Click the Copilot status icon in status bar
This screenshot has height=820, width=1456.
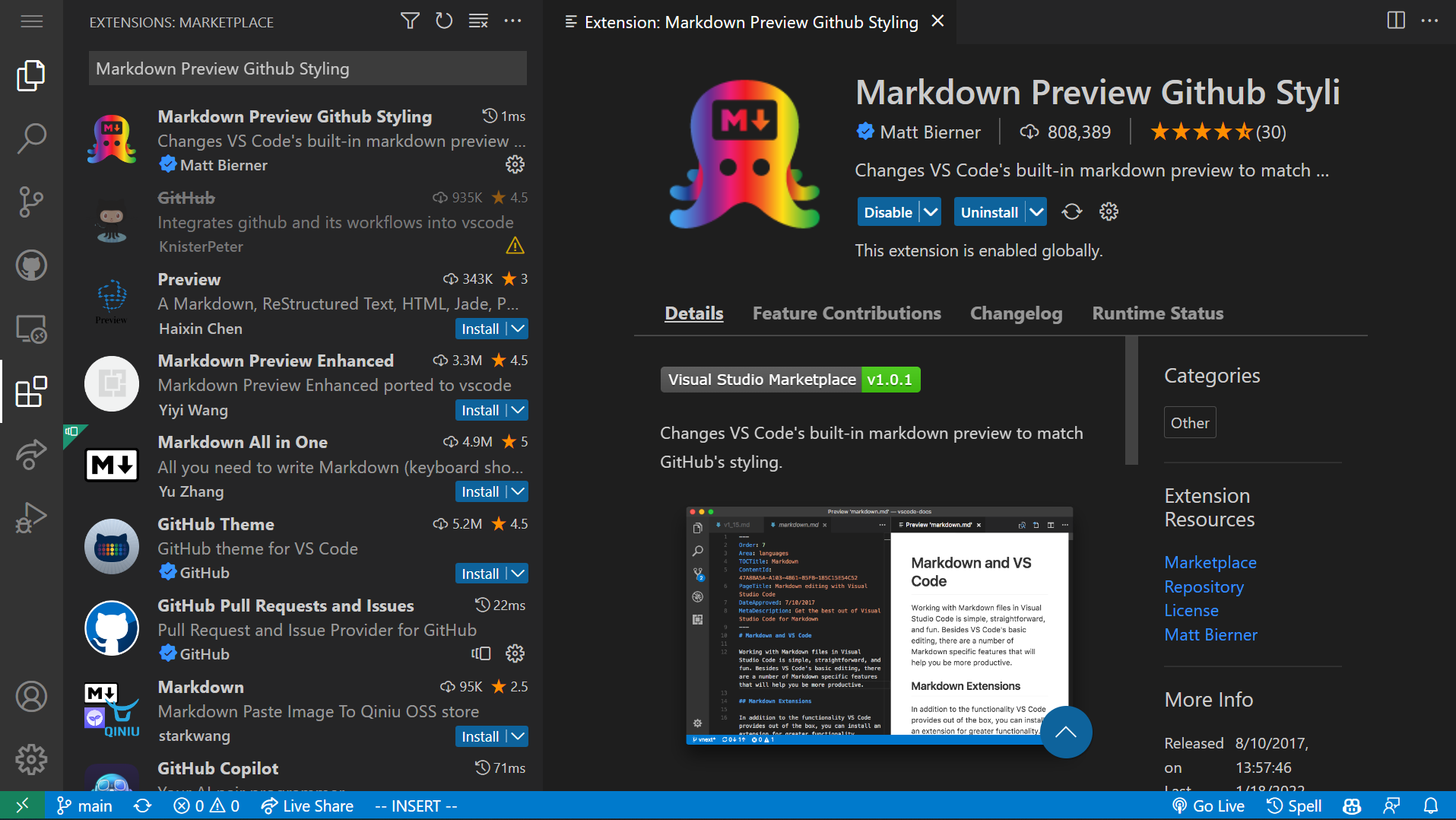click(1352, 806)
